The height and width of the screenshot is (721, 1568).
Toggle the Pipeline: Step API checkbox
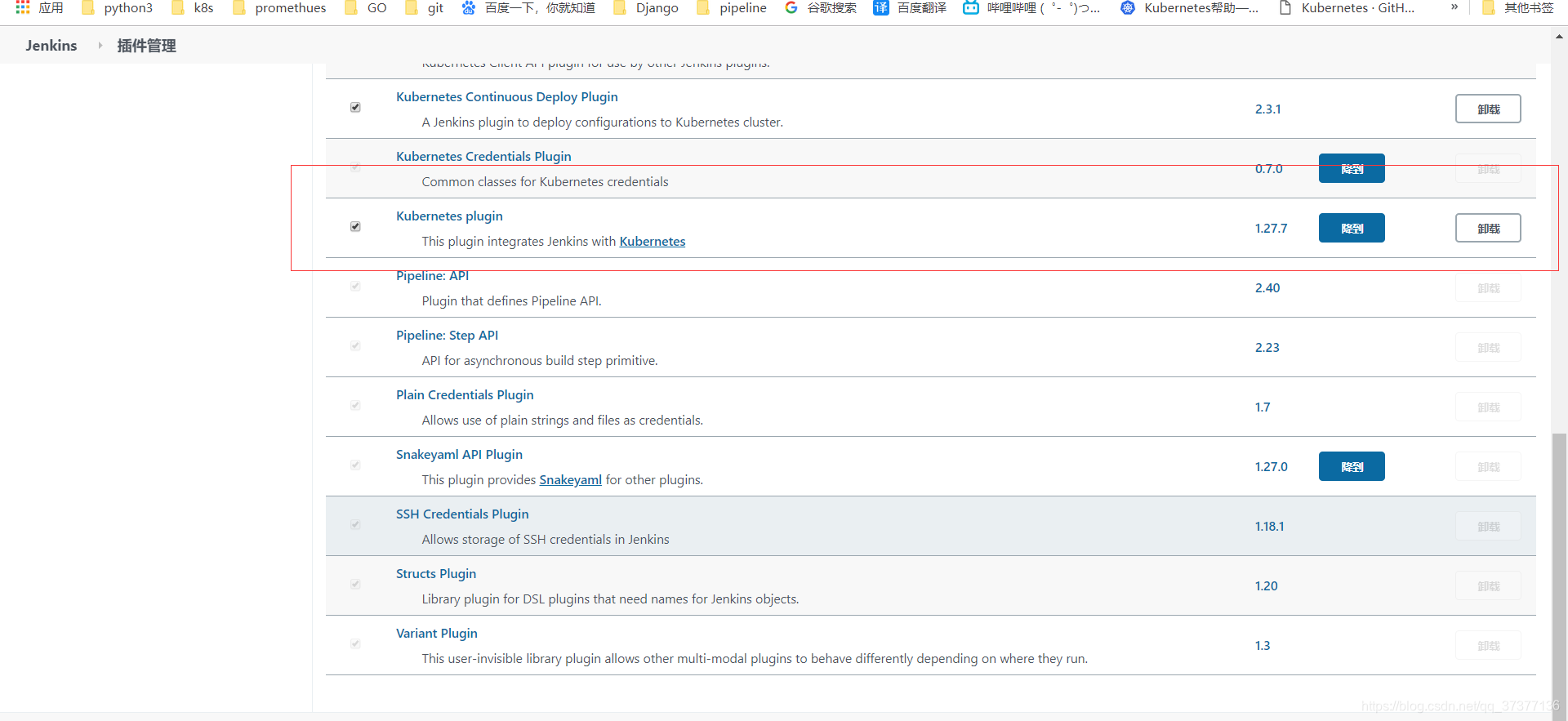coord(355,346)
